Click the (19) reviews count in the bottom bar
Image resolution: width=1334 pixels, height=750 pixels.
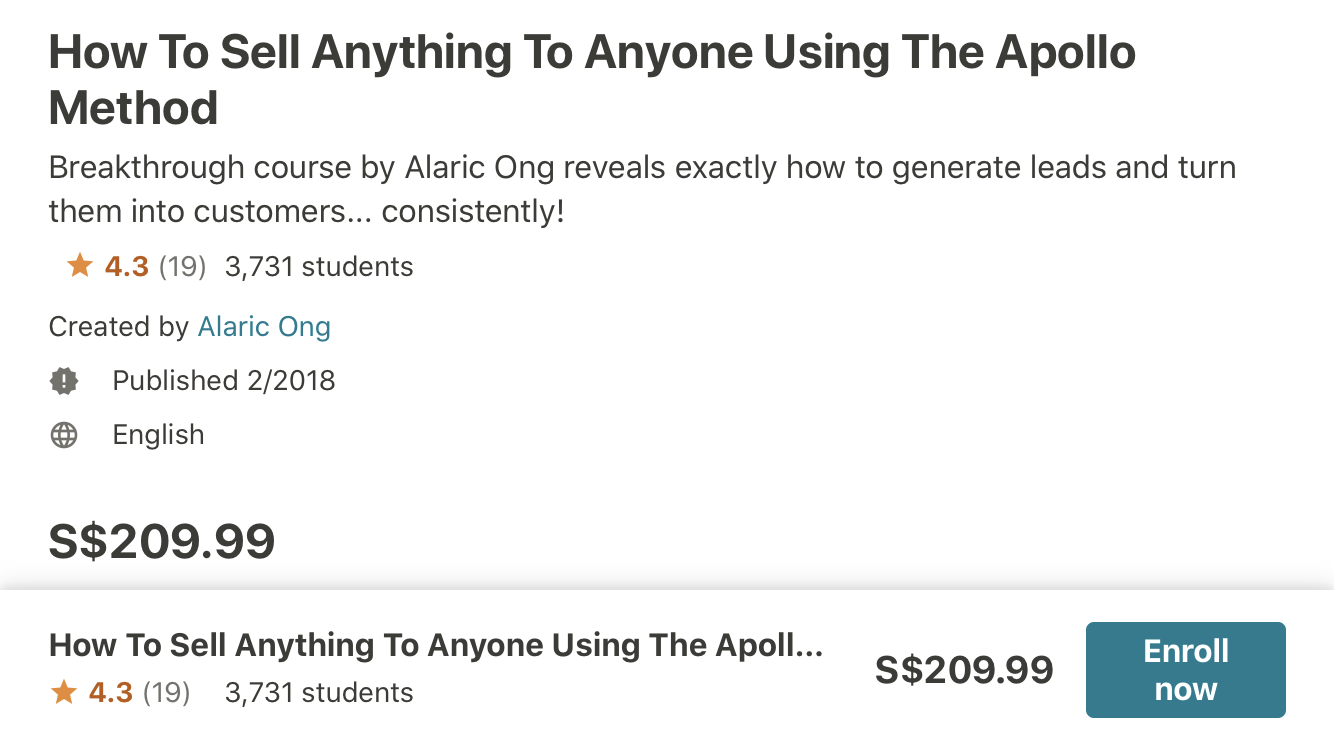[x=166, y=693]
